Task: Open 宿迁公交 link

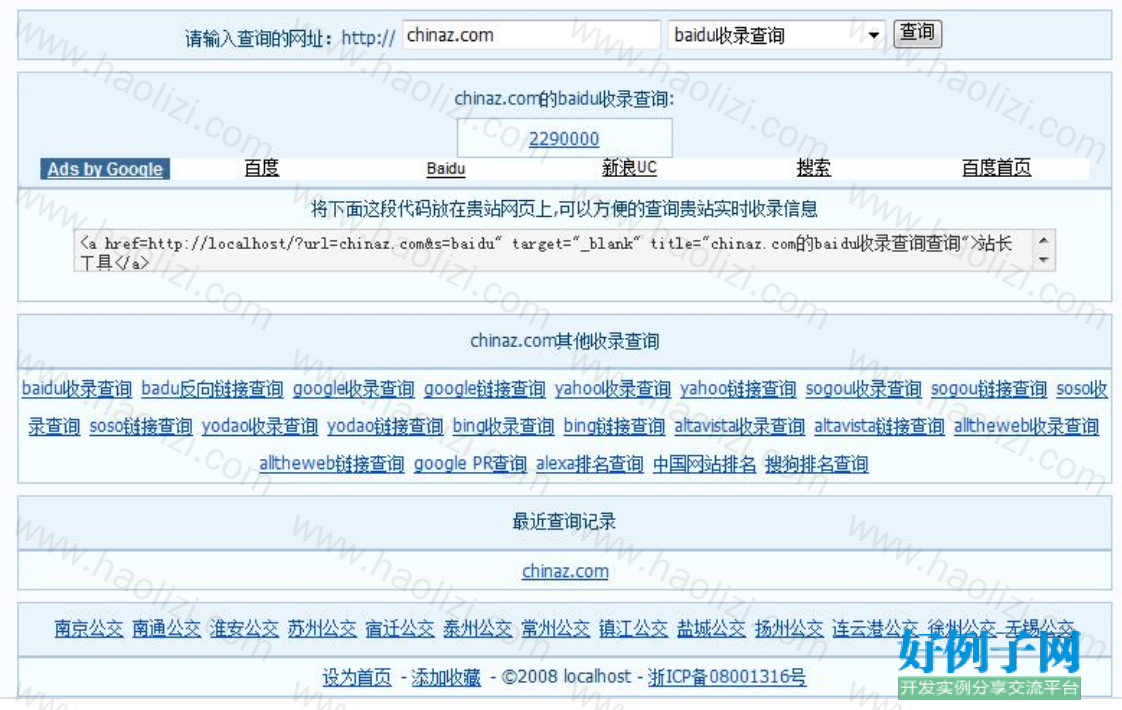Action: tap(399, 628)
